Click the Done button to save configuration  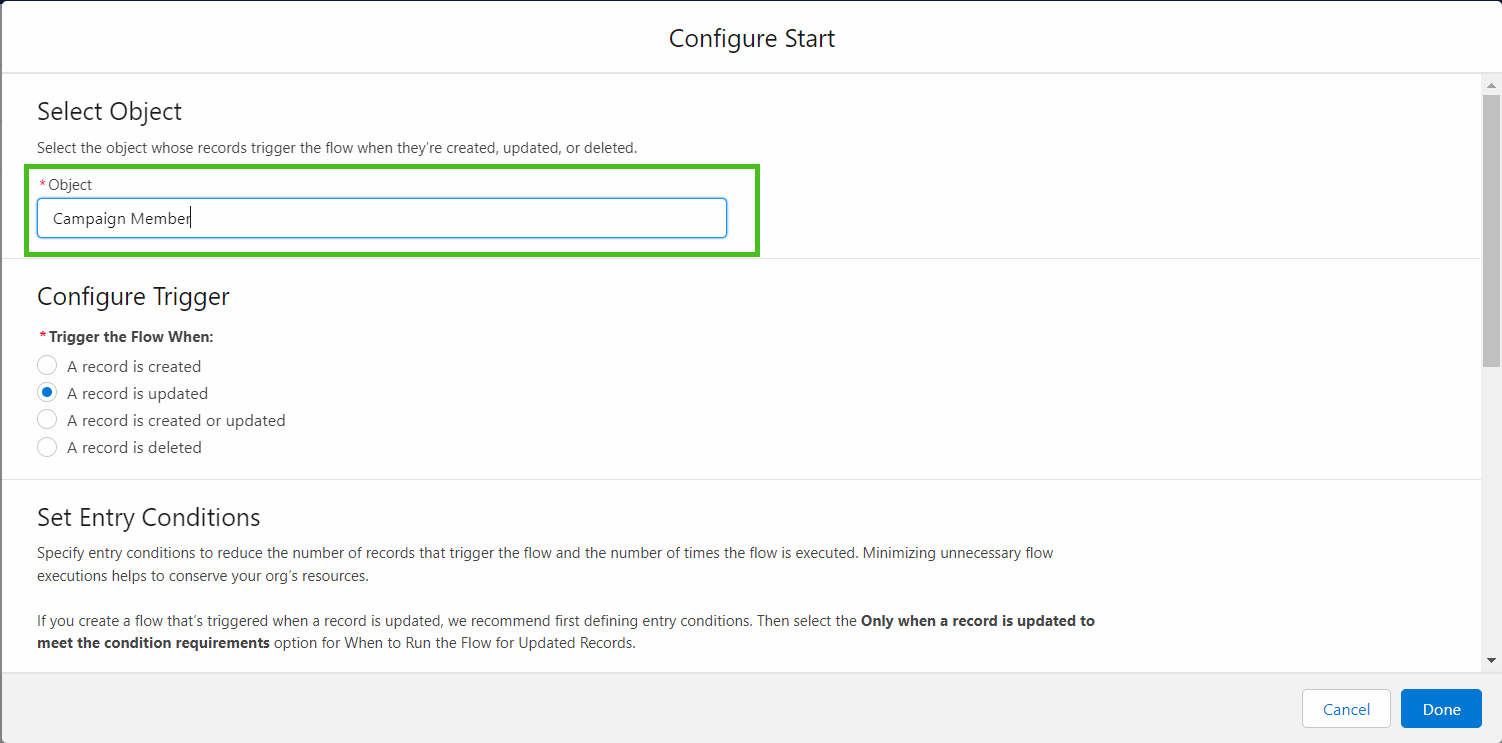coord(1441,708)
